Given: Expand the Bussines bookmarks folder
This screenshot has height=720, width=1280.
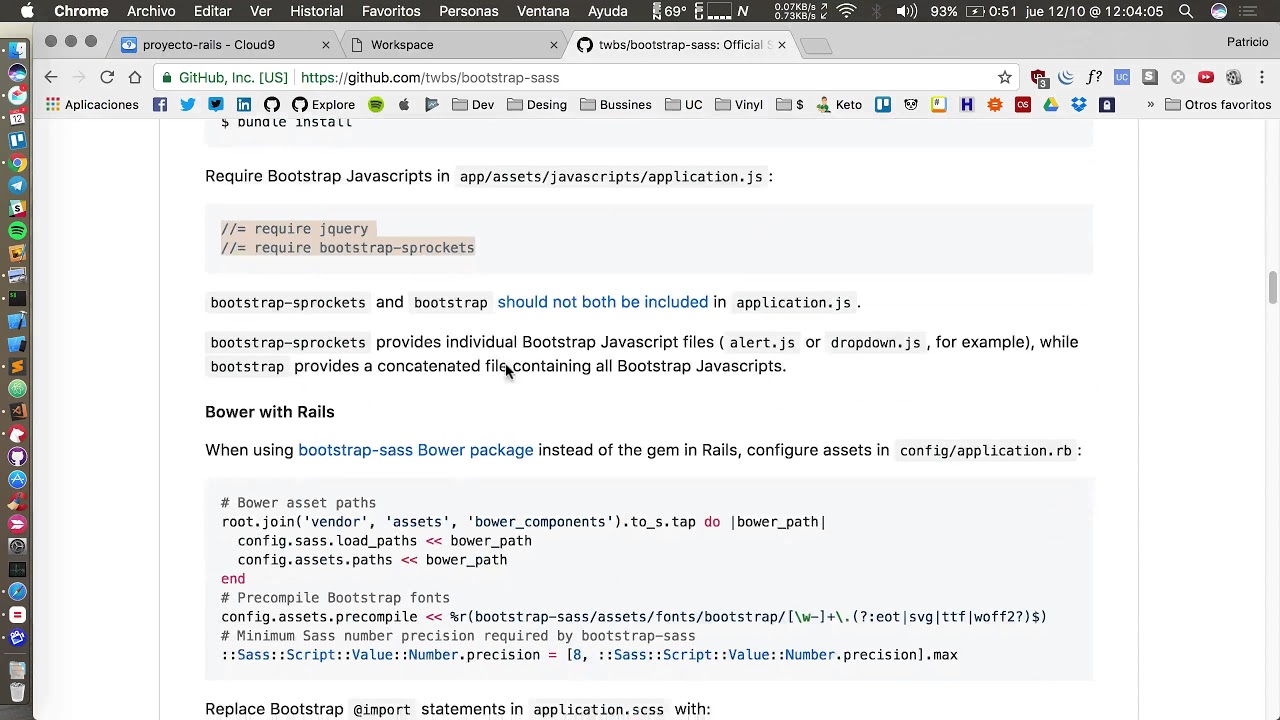Looking at the screenshot, I should 616,105.
